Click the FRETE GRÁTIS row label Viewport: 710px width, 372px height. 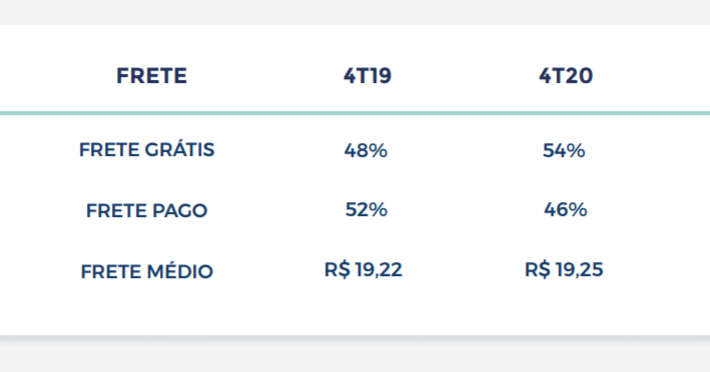tap(147, 149)
